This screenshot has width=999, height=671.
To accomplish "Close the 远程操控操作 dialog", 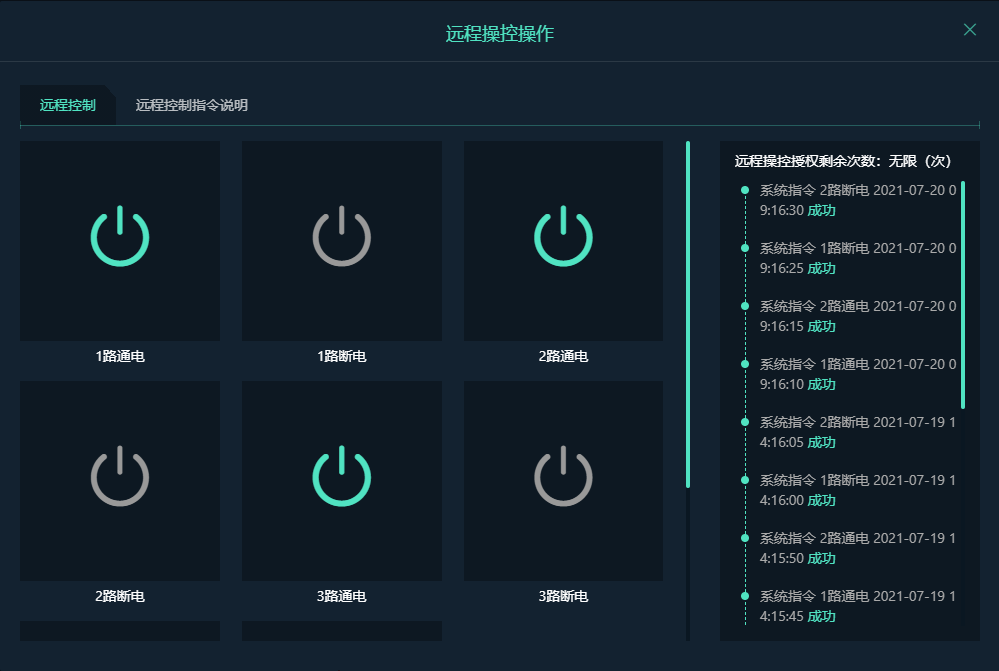I will (968, 29).
